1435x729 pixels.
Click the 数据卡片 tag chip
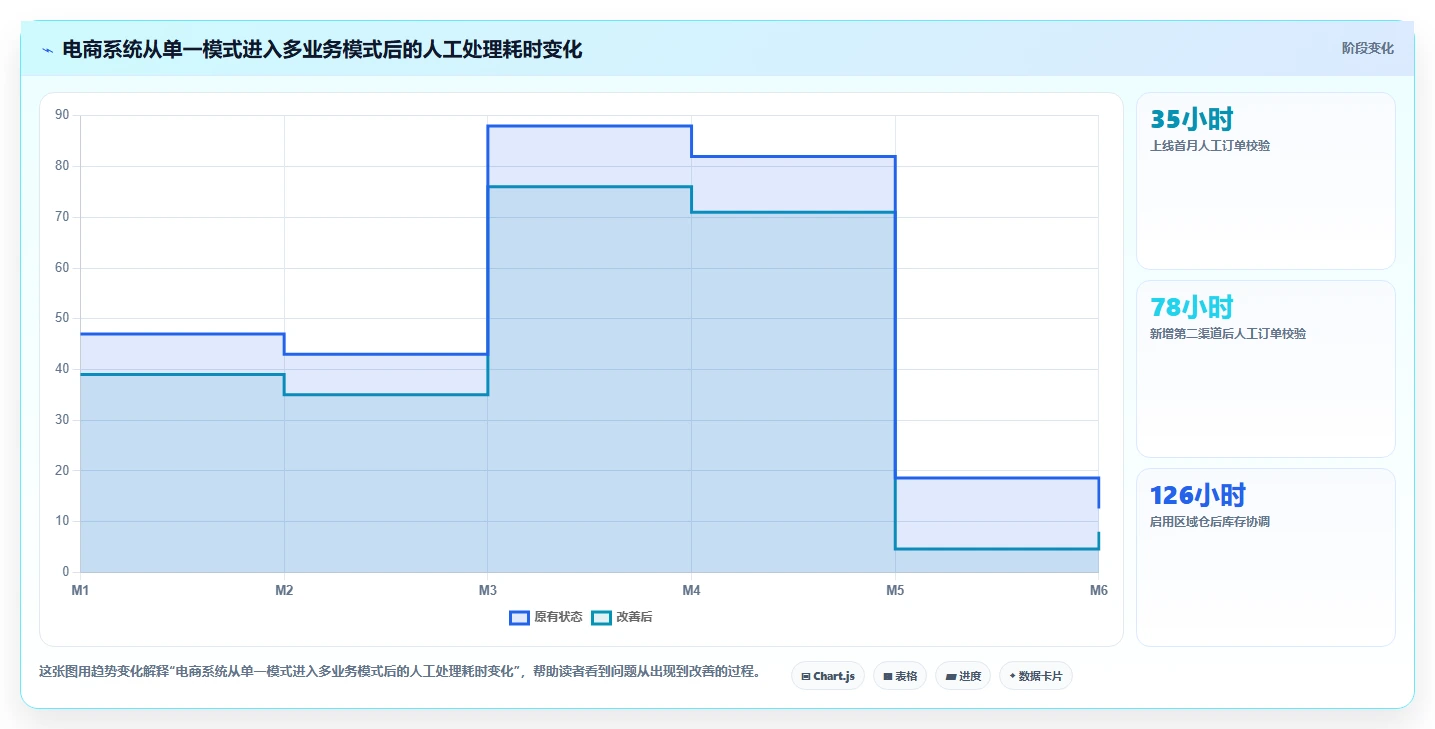[1036, 676]
